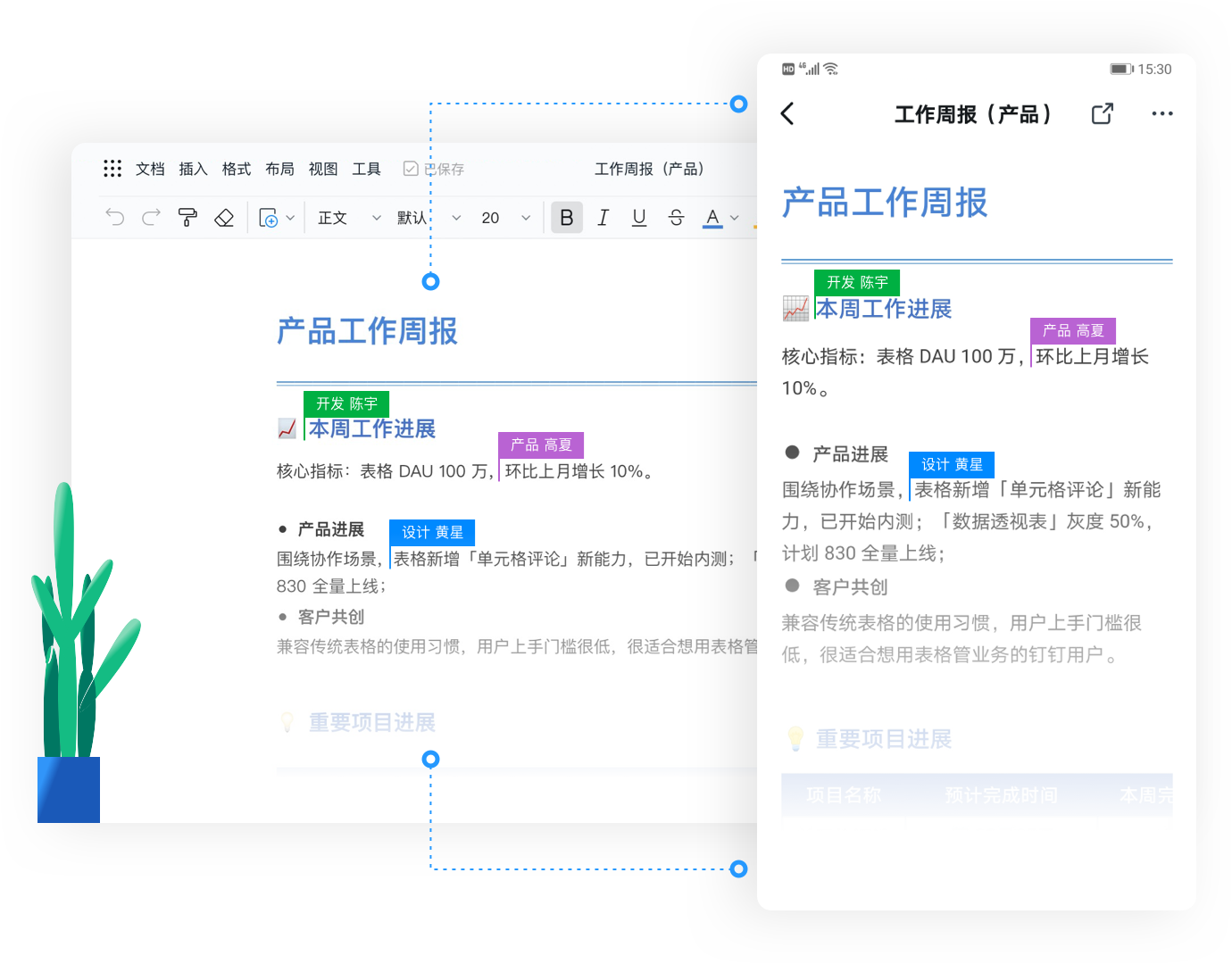Open the font color swatch
1232x964 pixels.
coord(712,217)
